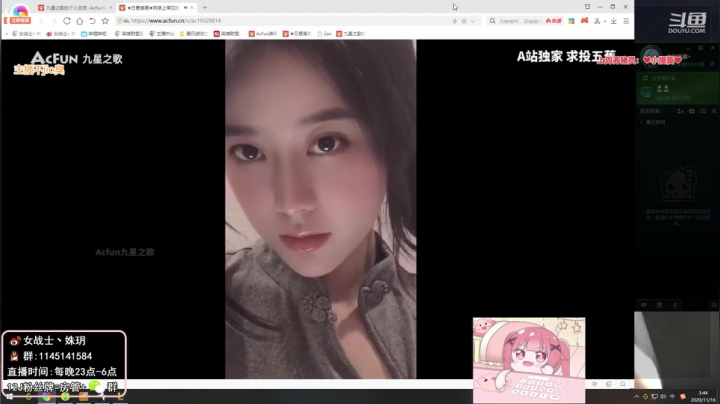Open the 九星之歌 bookmark
Image resolution: width=720 pixels, height=404 pixels.
tap(351, 34)
